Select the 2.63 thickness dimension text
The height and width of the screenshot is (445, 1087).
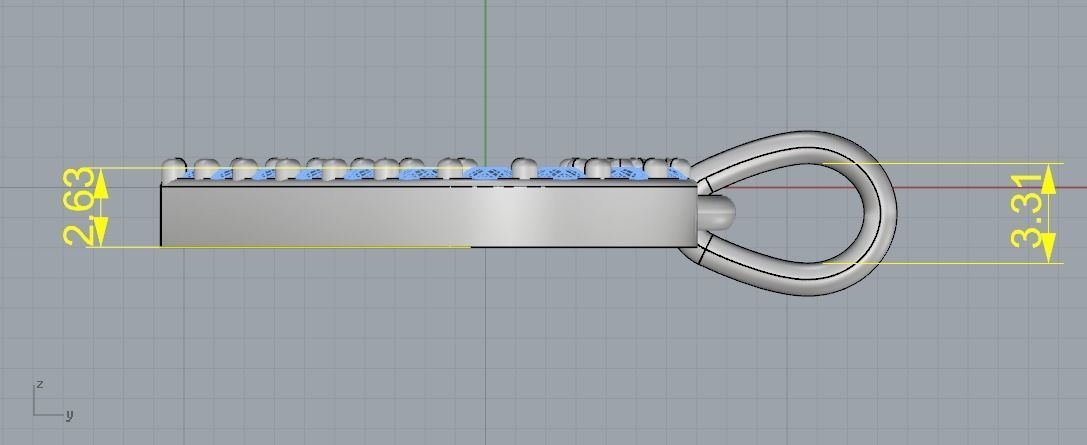point(78,206)
